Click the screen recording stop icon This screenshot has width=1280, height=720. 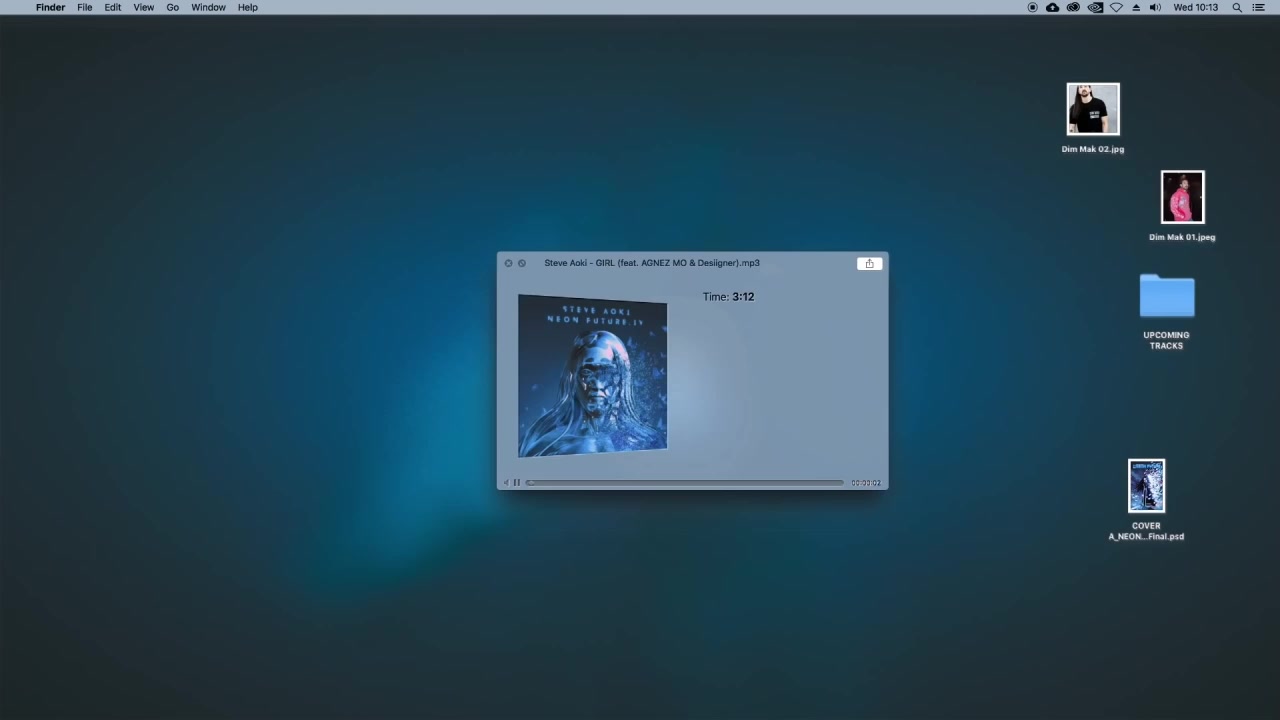[x=1032, y=7]
